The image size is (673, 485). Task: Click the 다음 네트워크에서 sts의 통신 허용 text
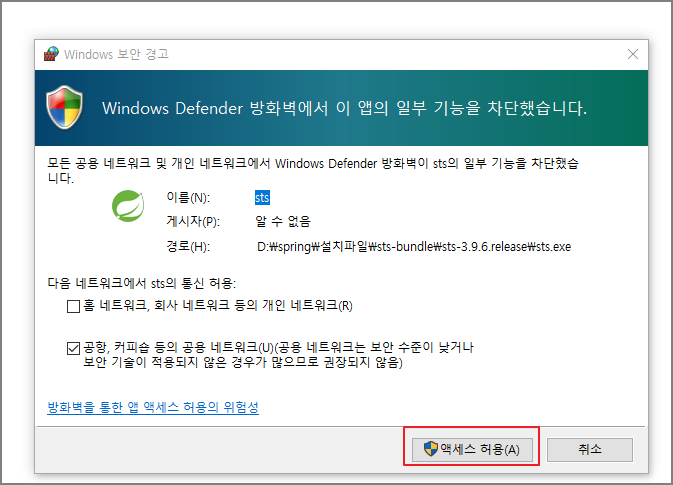click(x=142, y=283)
